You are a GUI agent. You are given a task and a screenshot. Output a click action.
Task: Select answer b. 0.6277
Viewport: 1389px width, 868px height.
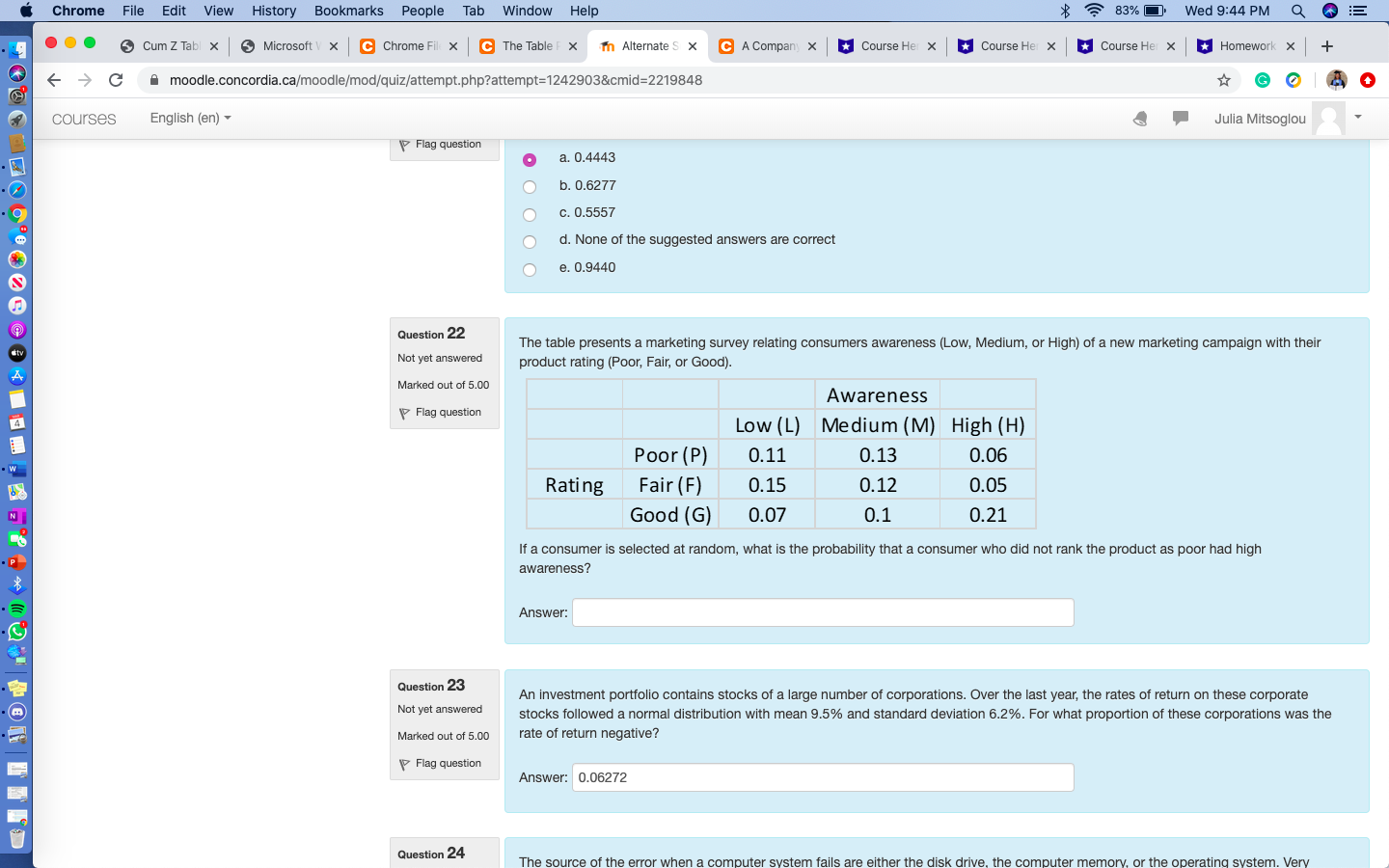coord(530,187)
